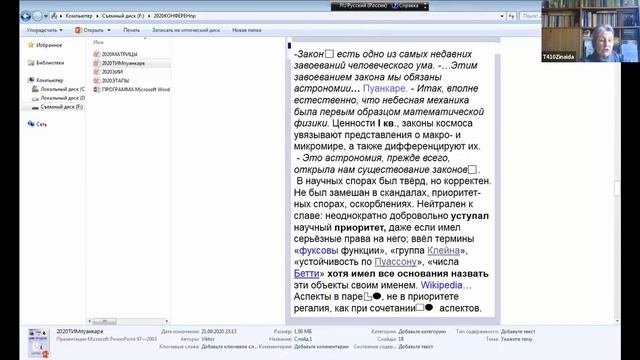Click Слайд 1 in the Название field
The image size is (640, 360).
pos(303,339)
